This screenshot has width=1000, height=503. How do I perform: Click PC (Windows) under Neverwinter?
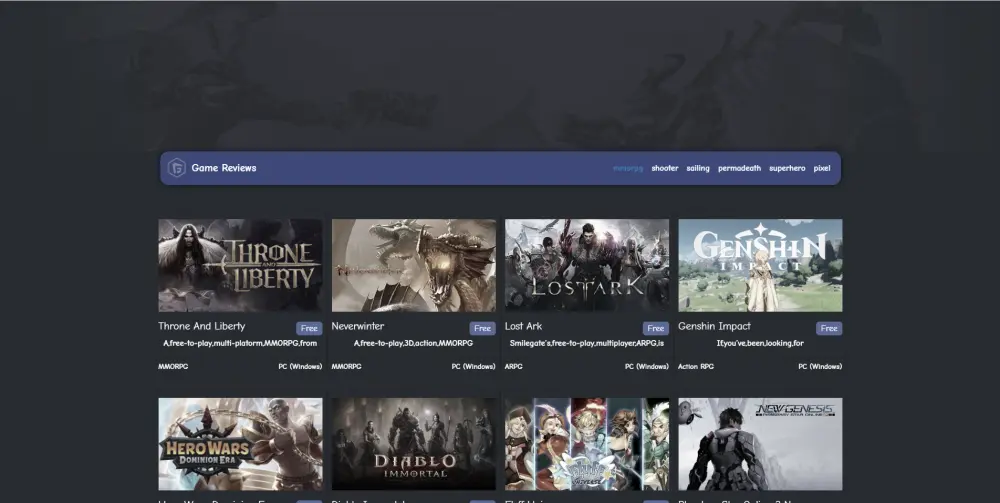coord(474,367)
